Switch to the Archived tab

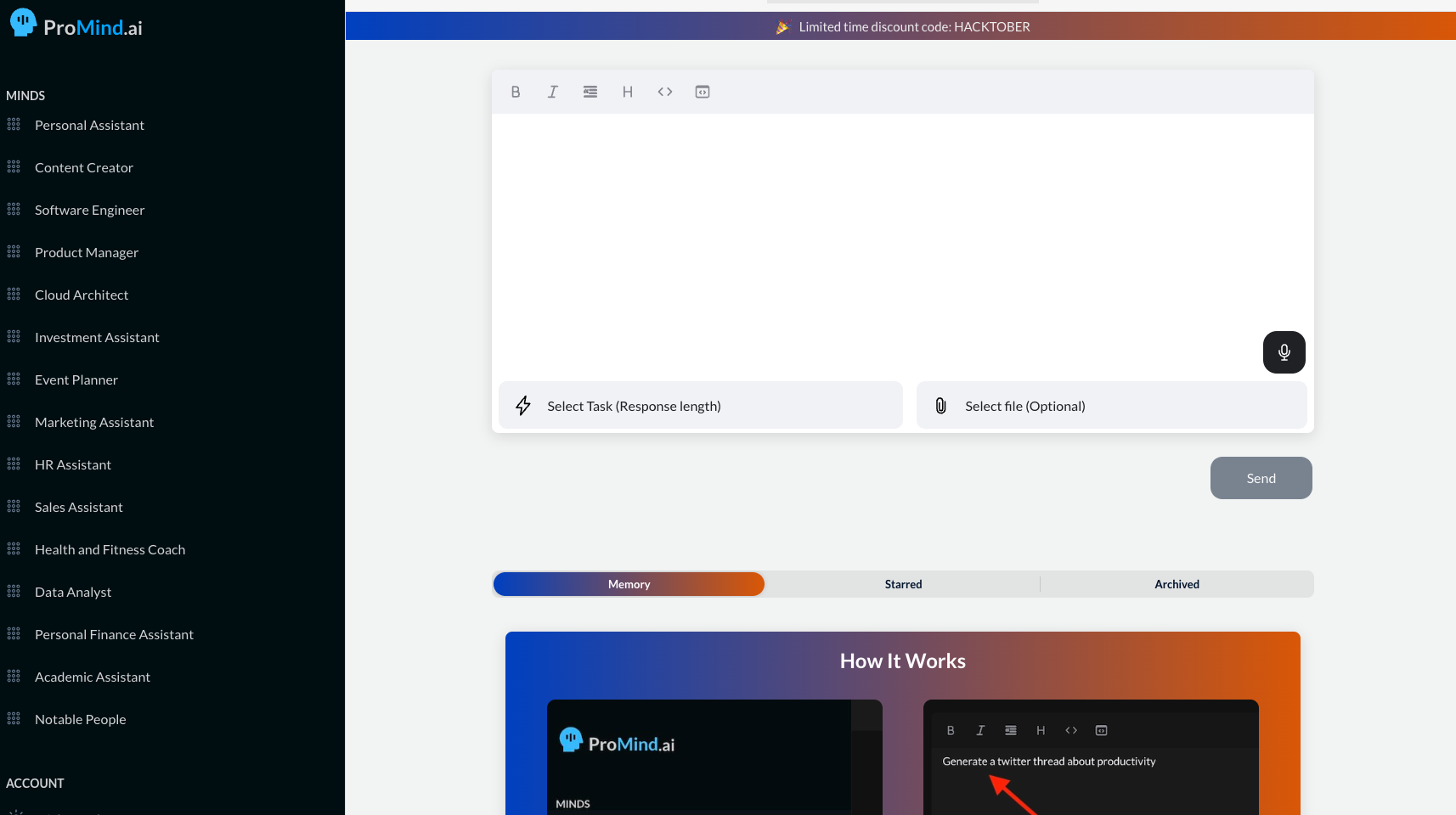(1177, 584)
